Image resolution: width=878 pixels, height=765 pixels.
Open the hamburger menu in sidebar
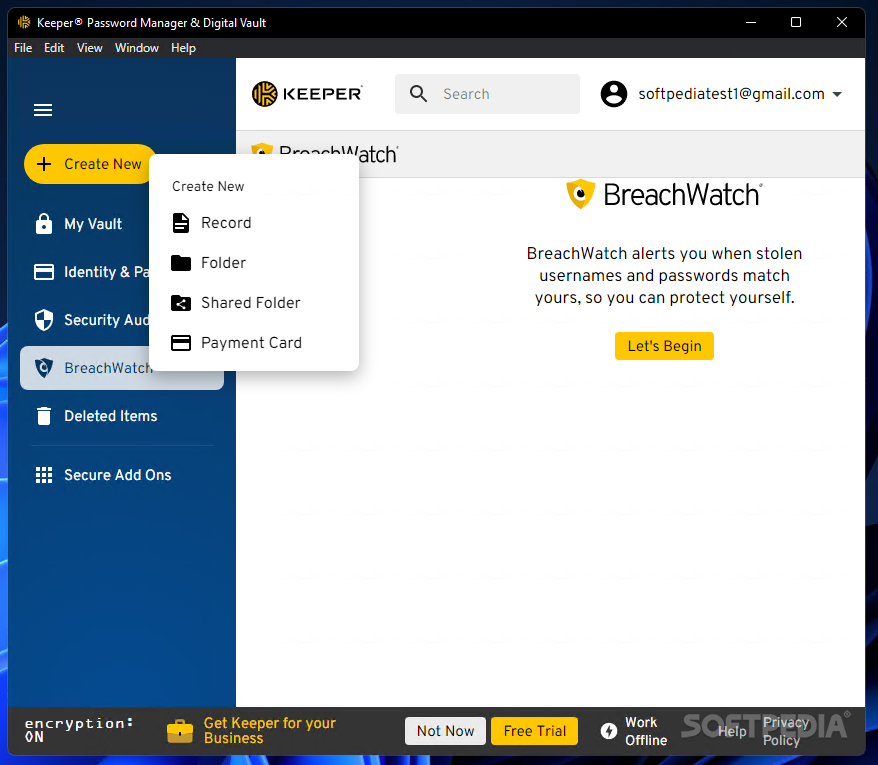(x=43, y=110)
